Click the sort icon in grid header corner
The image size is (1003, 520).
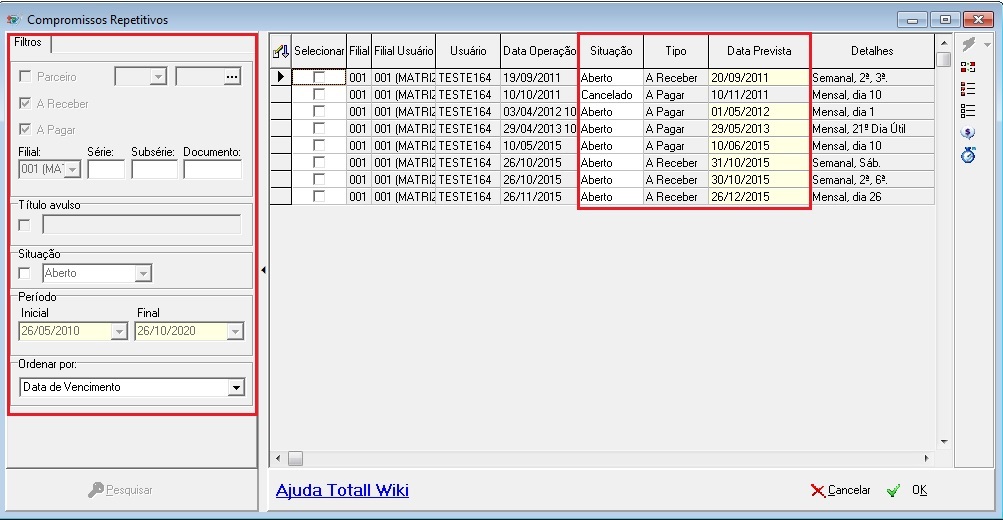[x=280, y=51]
